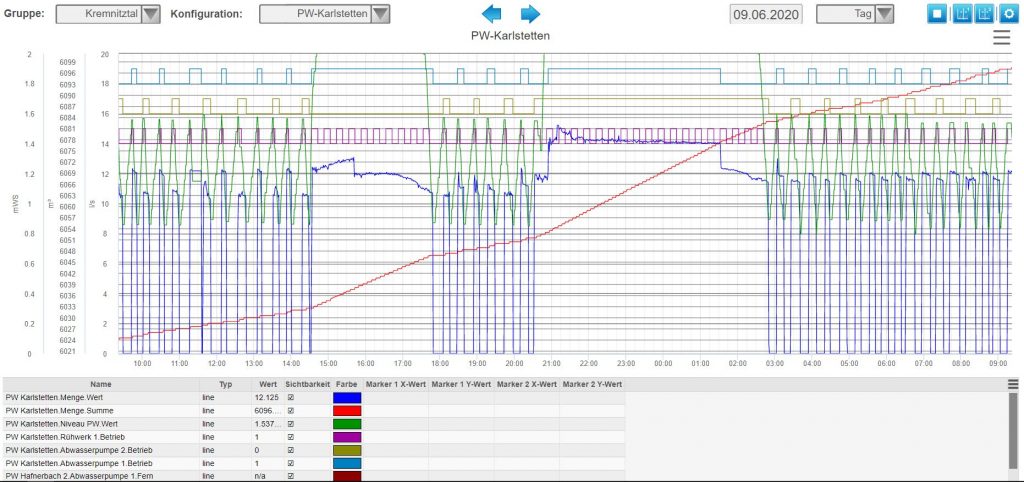Screen dimensions: 1024x482
Task: Click the 00:00 time axis label
Action: click(x=664, y=362)
